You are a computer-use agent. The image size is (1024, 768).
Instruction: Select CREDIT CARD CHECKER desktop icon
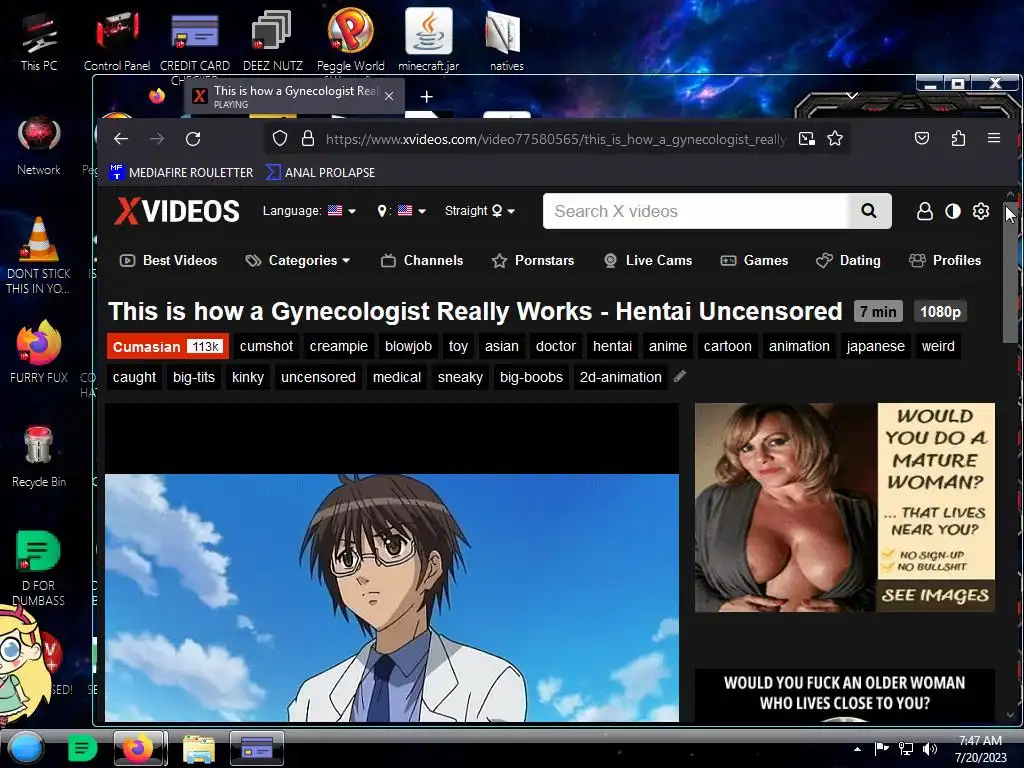pos(195,46)
